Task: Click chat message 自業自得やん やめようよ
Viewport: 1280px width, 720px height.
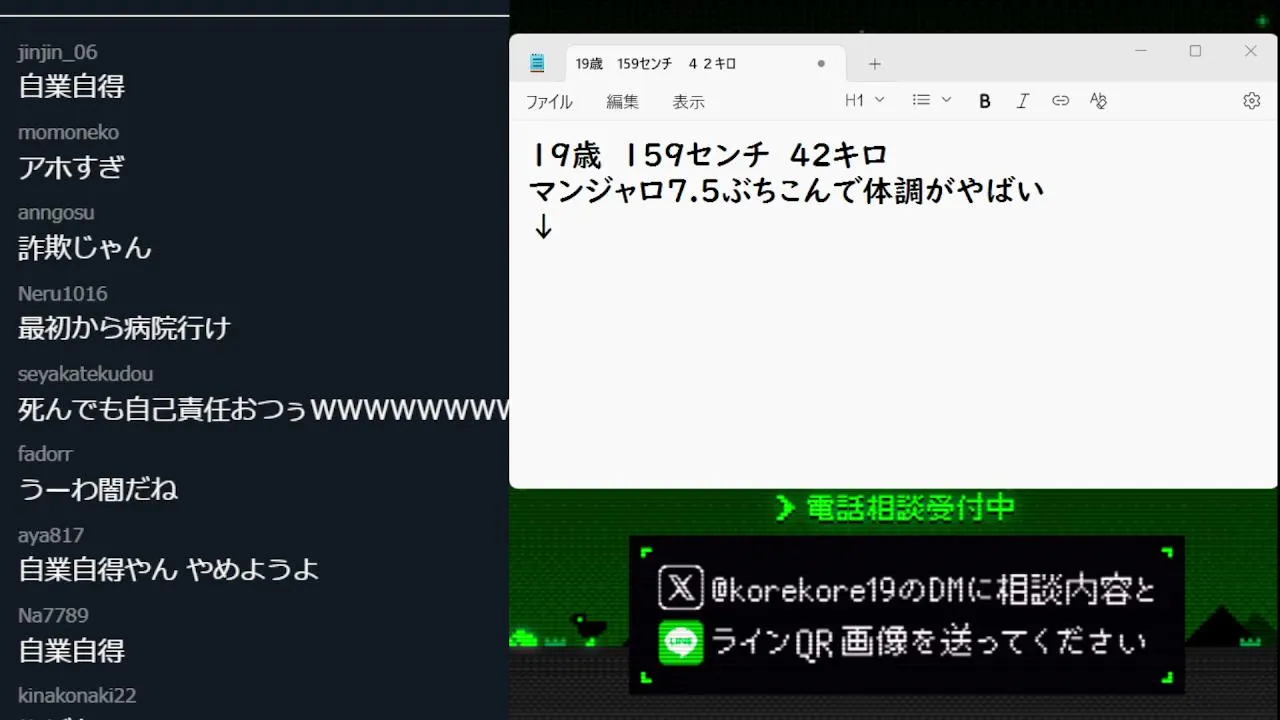Action: 169,570
